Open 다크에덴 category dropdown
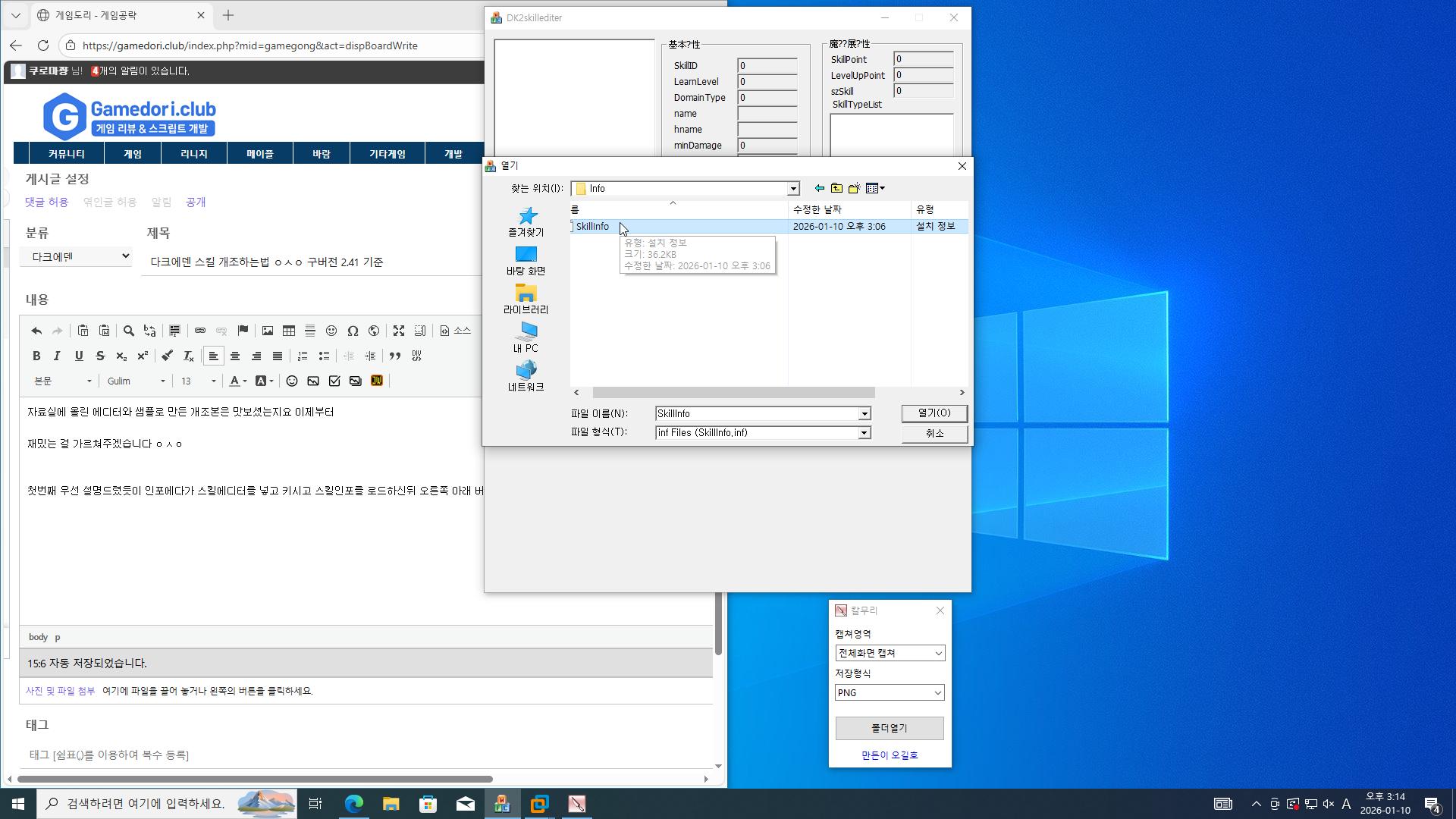The image size is (1456, 819). (76, 256)
